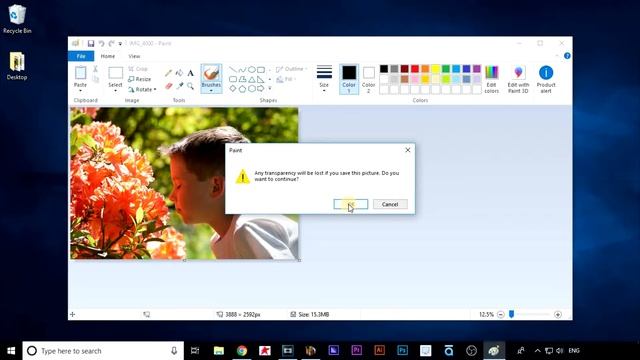The image size is (640, 360).
Task: Select the Fill with color bucket tool
Action: [179, 73]
